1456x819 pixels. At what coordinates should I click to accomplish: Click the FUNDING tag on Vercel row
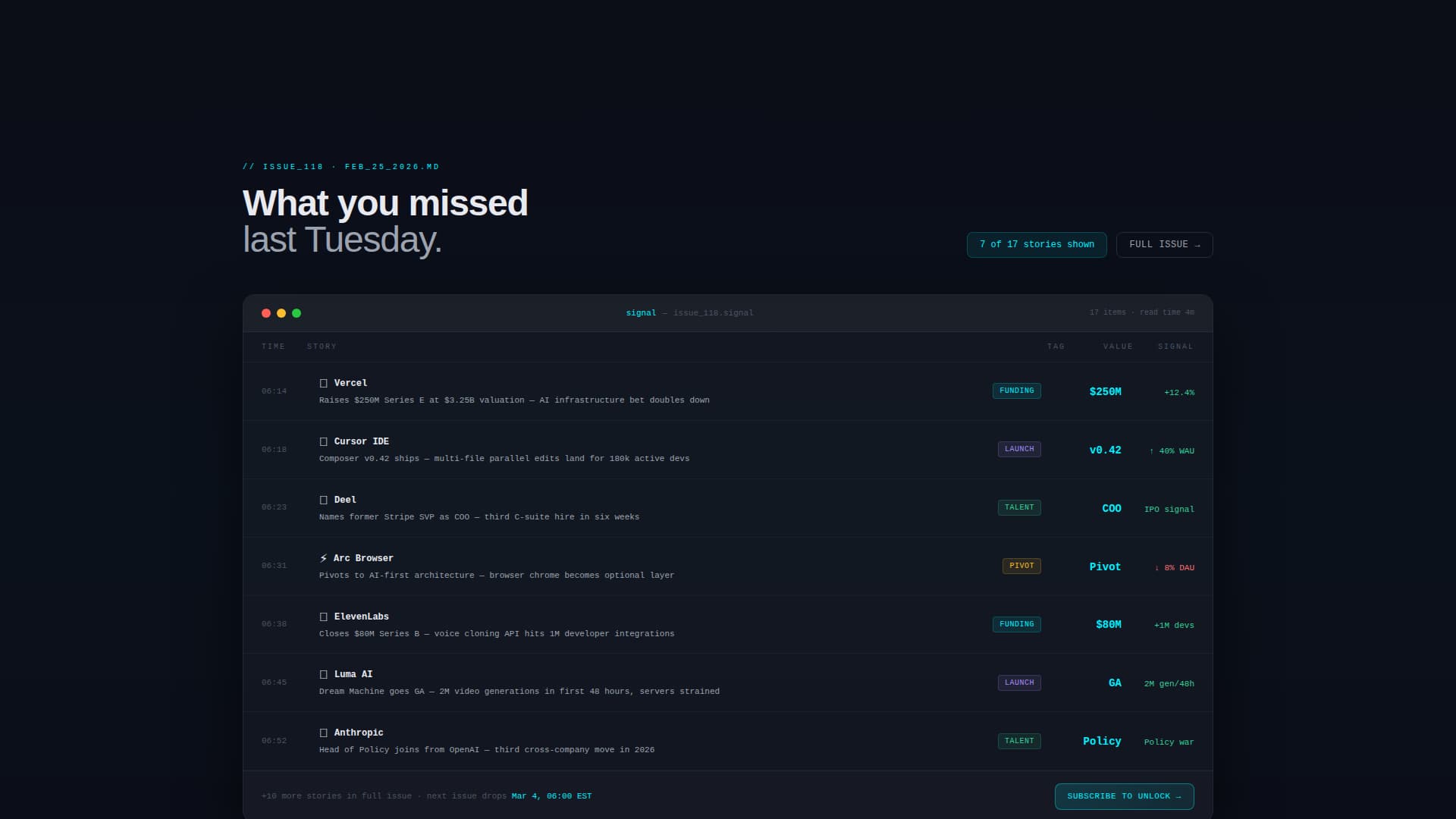1017,391
